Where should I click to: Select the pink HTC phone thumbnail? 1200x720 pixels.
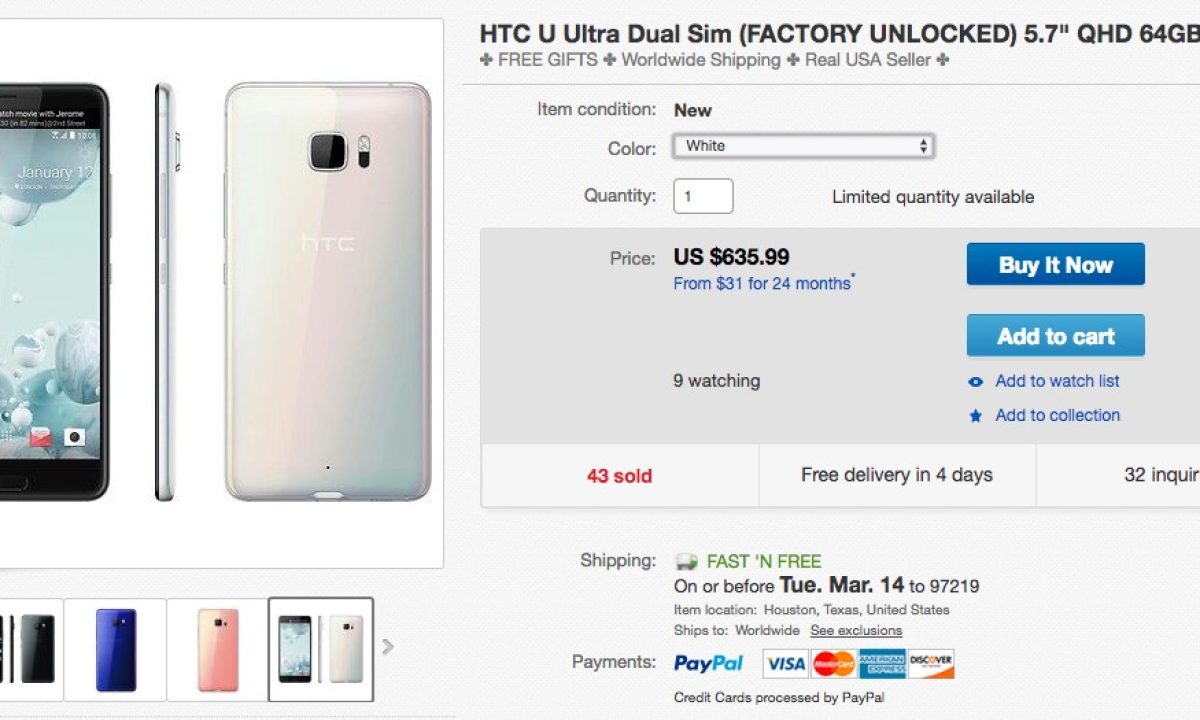tap(218, 649)
